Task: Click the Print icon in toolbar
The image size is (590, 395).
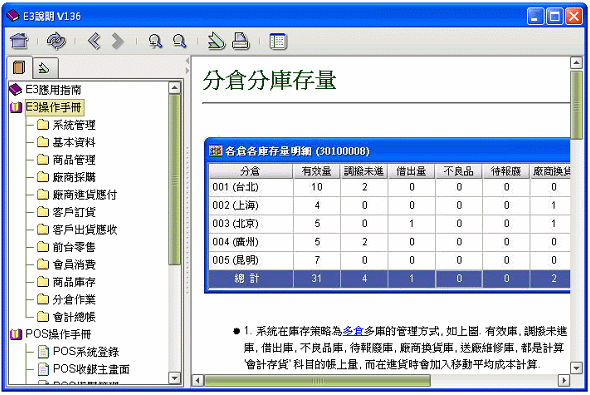Action: (x=240, y=41)
